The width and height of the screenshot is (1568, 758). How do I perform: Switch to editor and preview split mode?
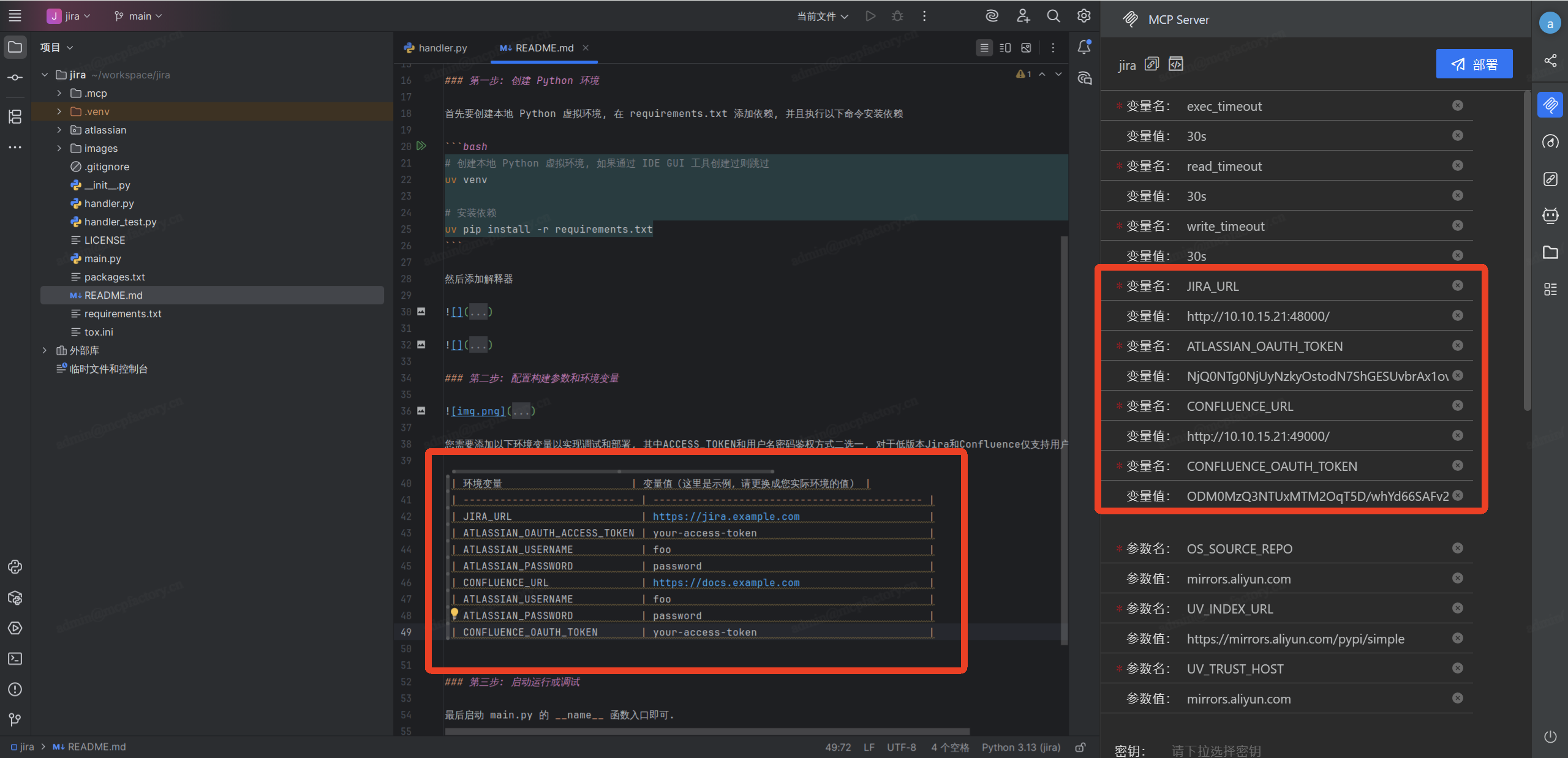[1005, 48]
